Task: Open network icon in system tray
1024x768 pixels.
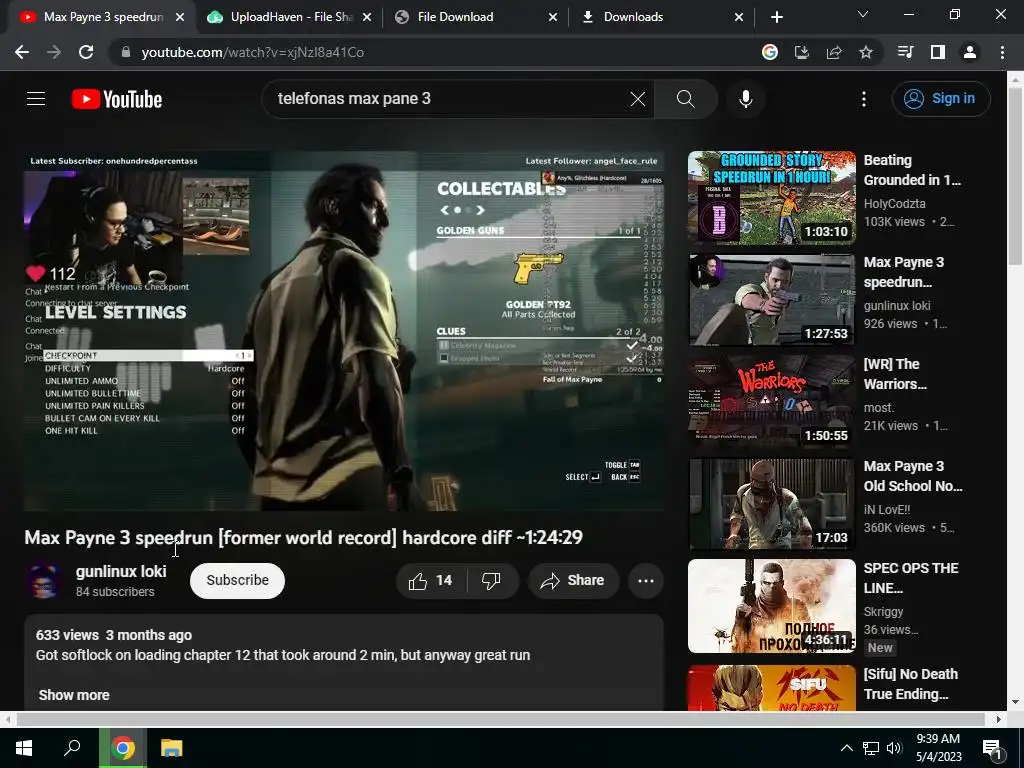Action: [x=871, y=748]
